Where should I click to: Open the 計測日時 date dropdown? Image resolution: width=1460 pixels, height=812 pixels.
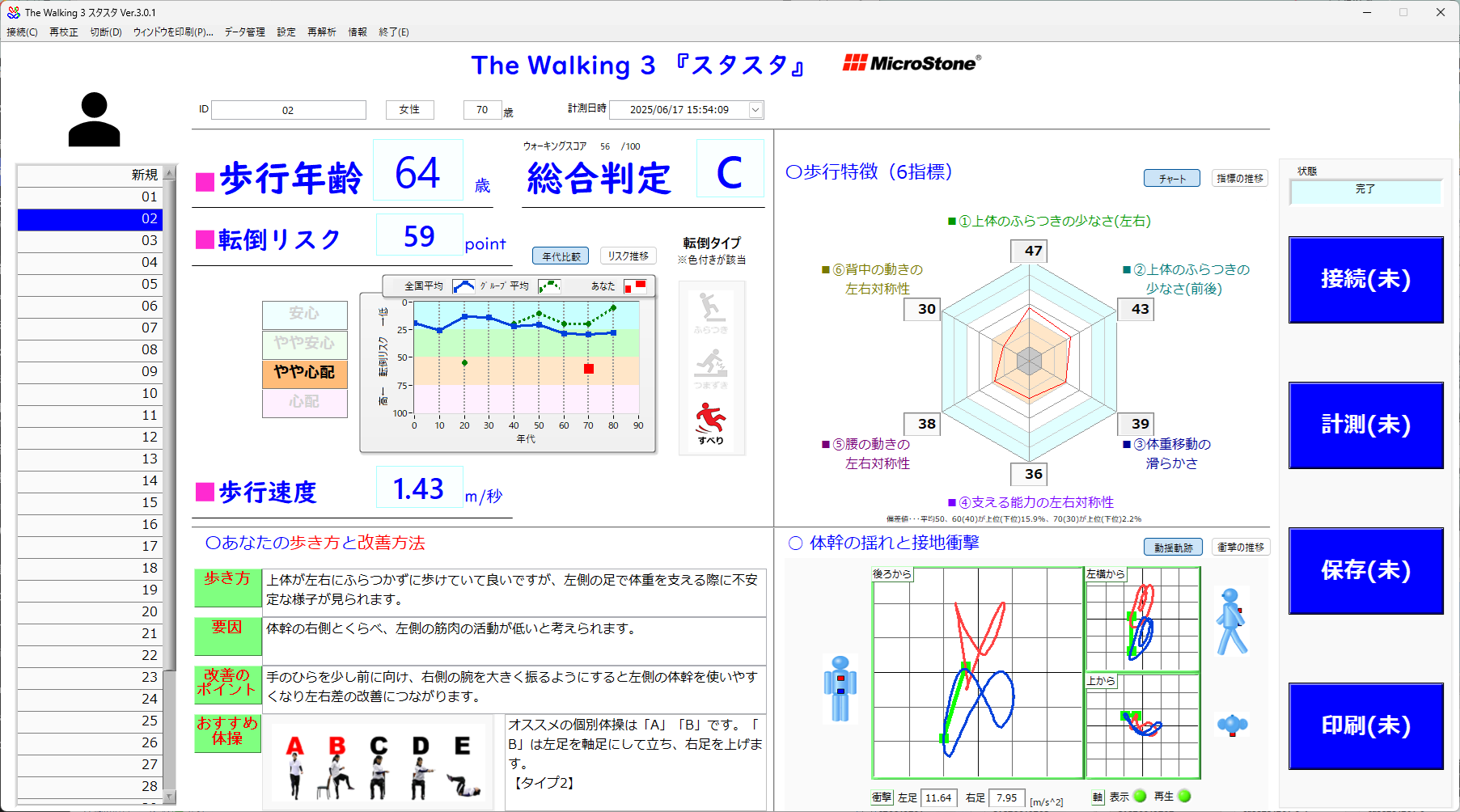(756, 110)
